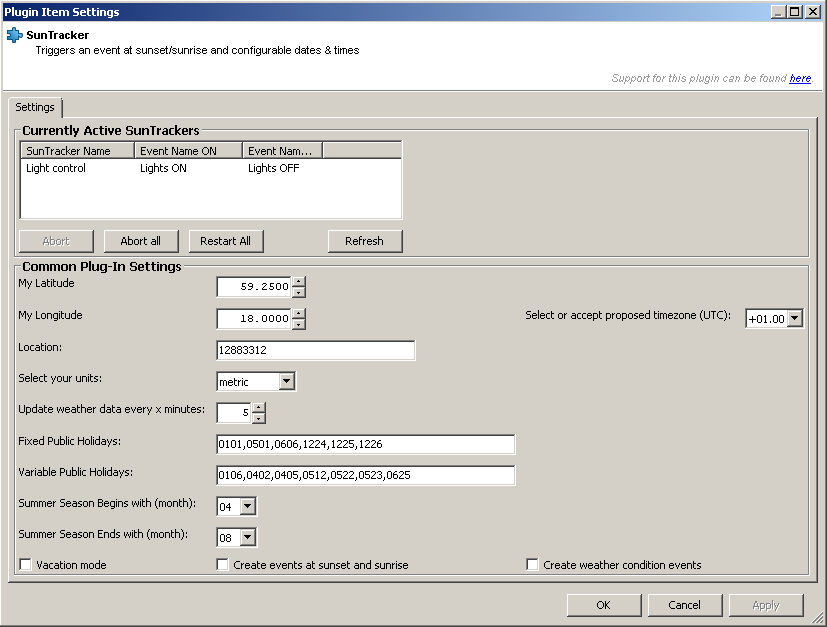Open the plugin support 'here' link
Screen dimensions: 827x627
pos(800,79)
